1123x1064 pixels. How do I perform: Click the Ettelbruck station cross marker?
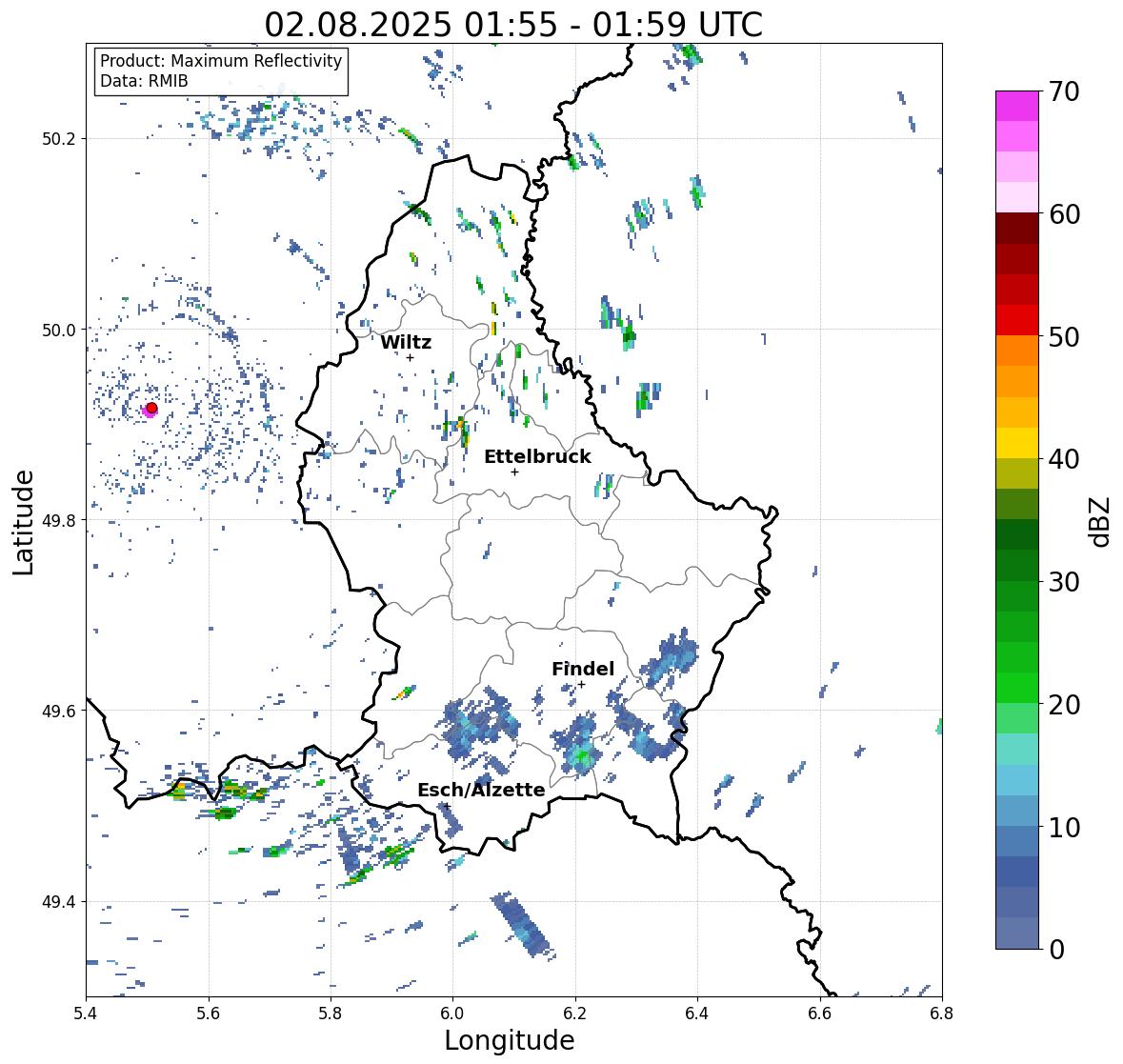(x=514, y=472)
